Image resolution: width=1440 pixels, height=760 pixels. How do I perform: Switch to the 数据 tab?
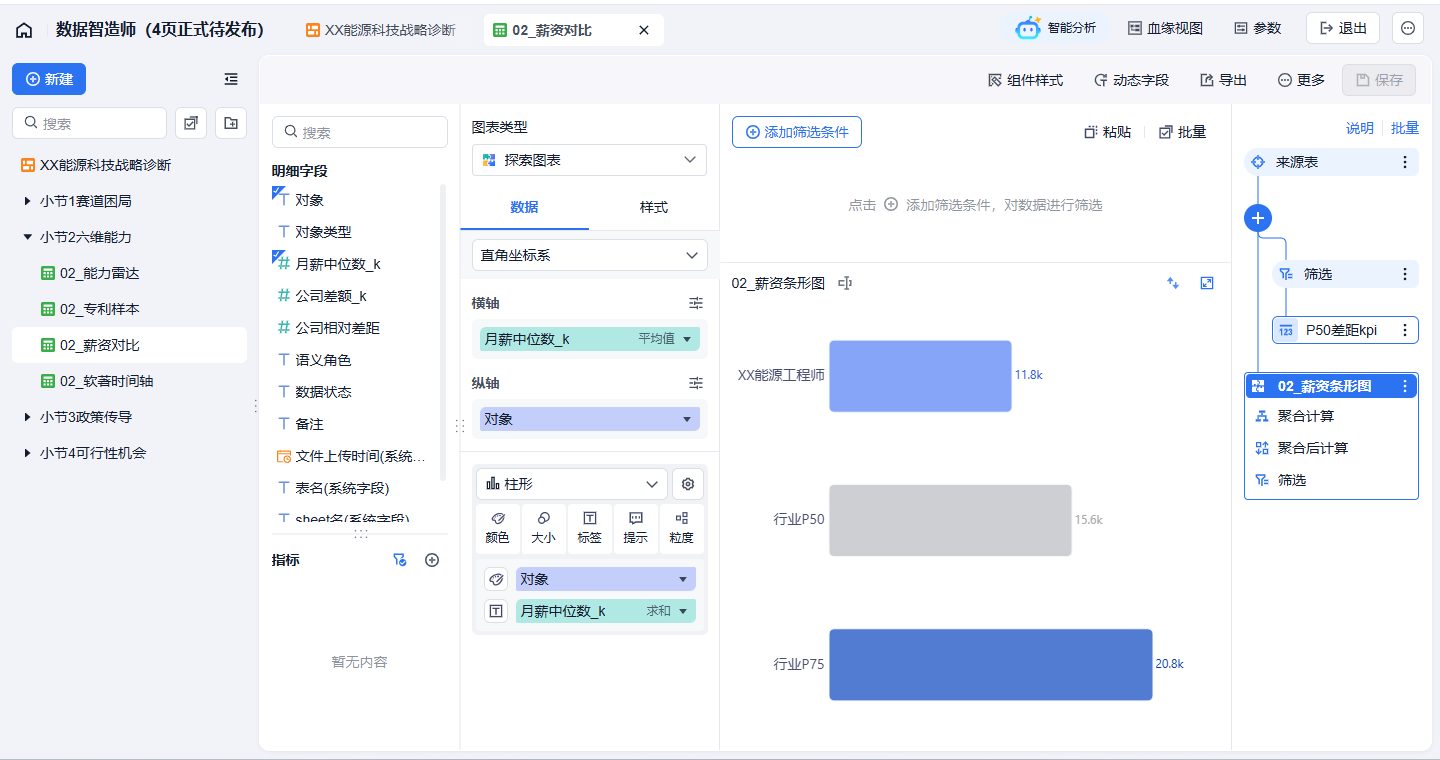click(524, 207)
